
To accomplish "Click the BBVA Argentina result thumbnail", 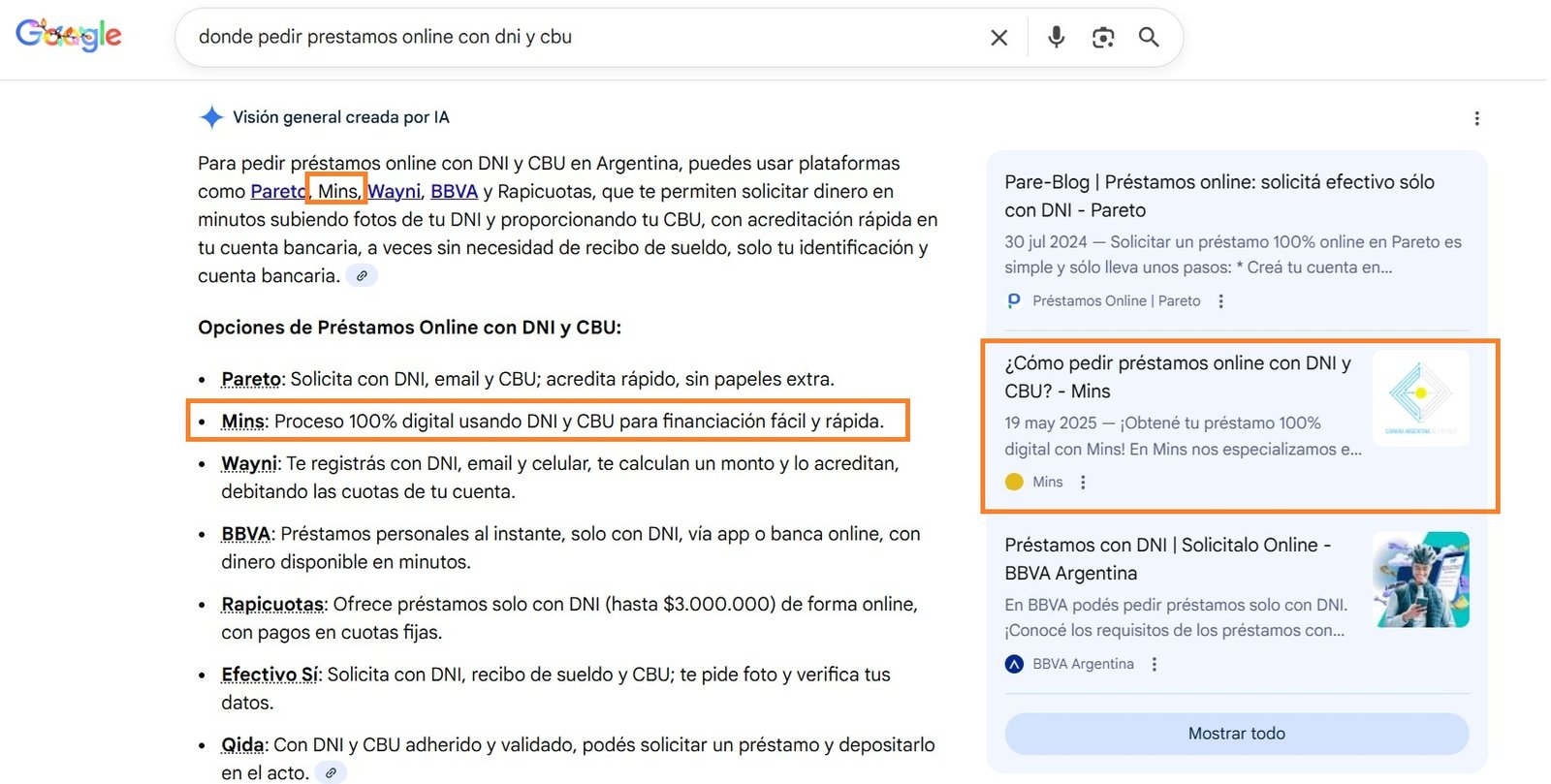I will (1420, 580).
